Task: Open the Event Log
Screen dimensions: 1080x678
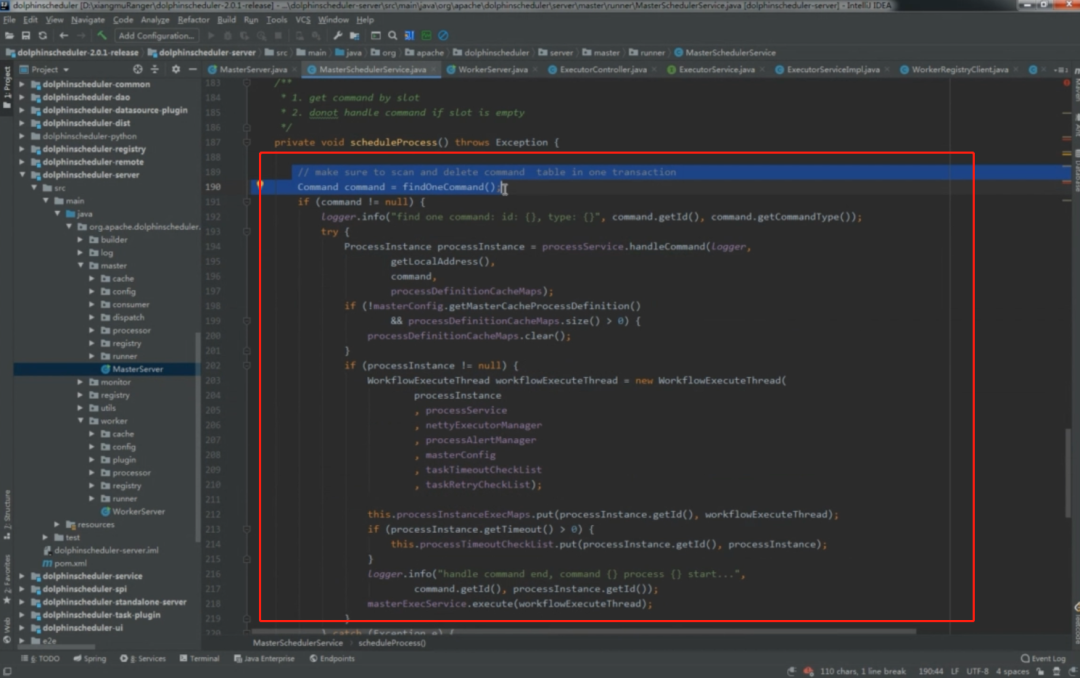Action: (1043, 658)
